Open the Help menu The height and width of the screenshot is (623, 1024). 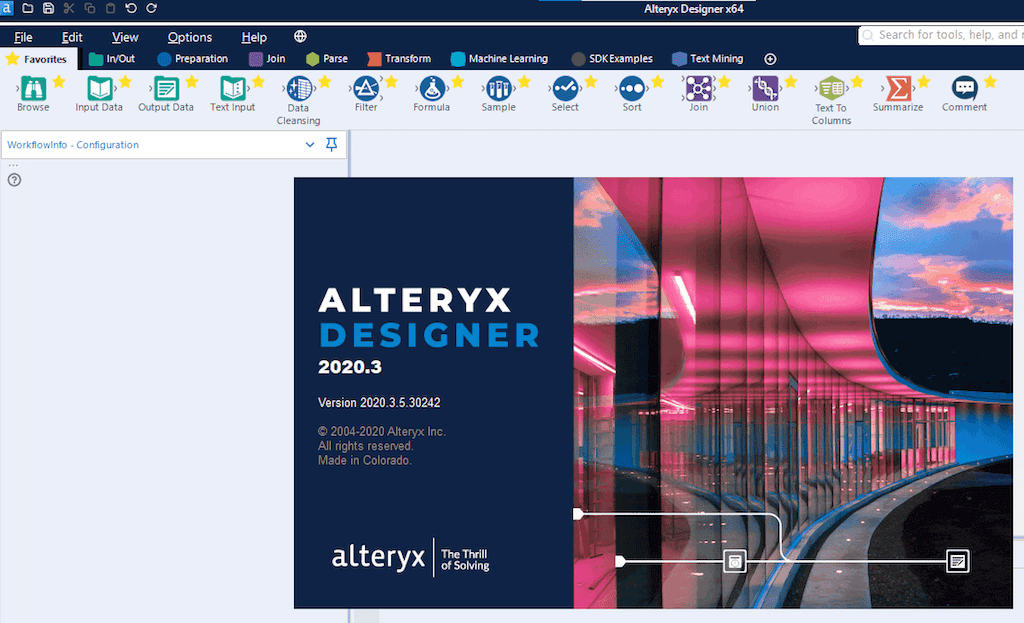254,37
